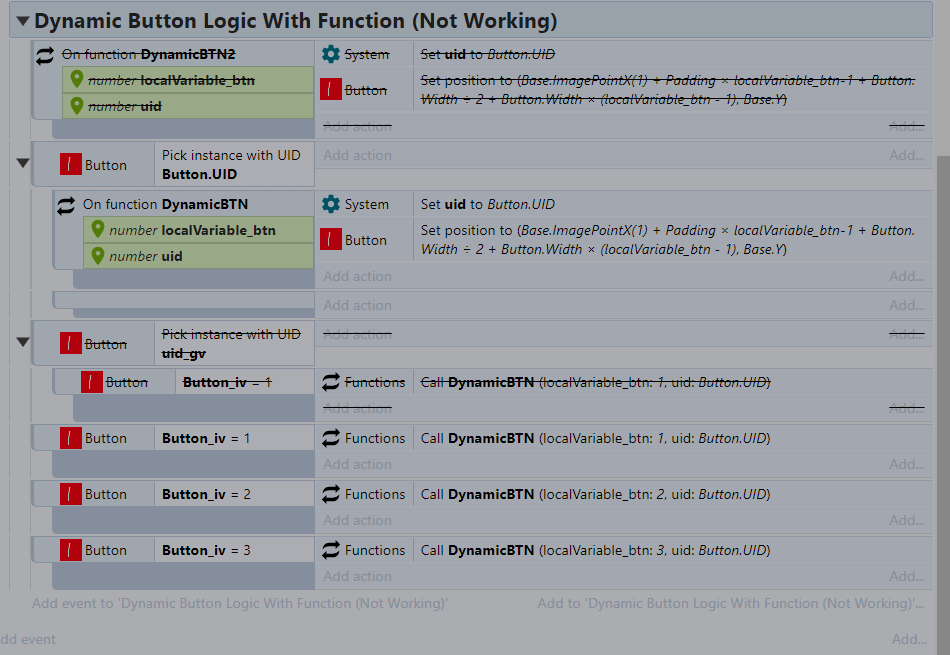Click Add event to Dynamic Button Logic group

pyautogui.click(x=240, y=603)
